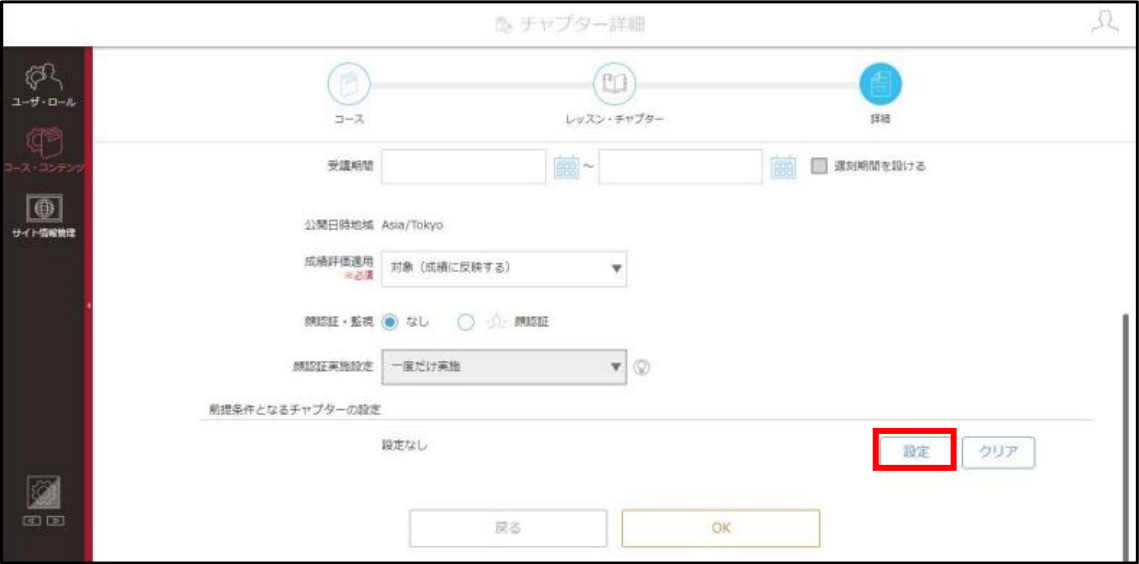Click the Asia/Tokyo timezone text

point(413,225)
